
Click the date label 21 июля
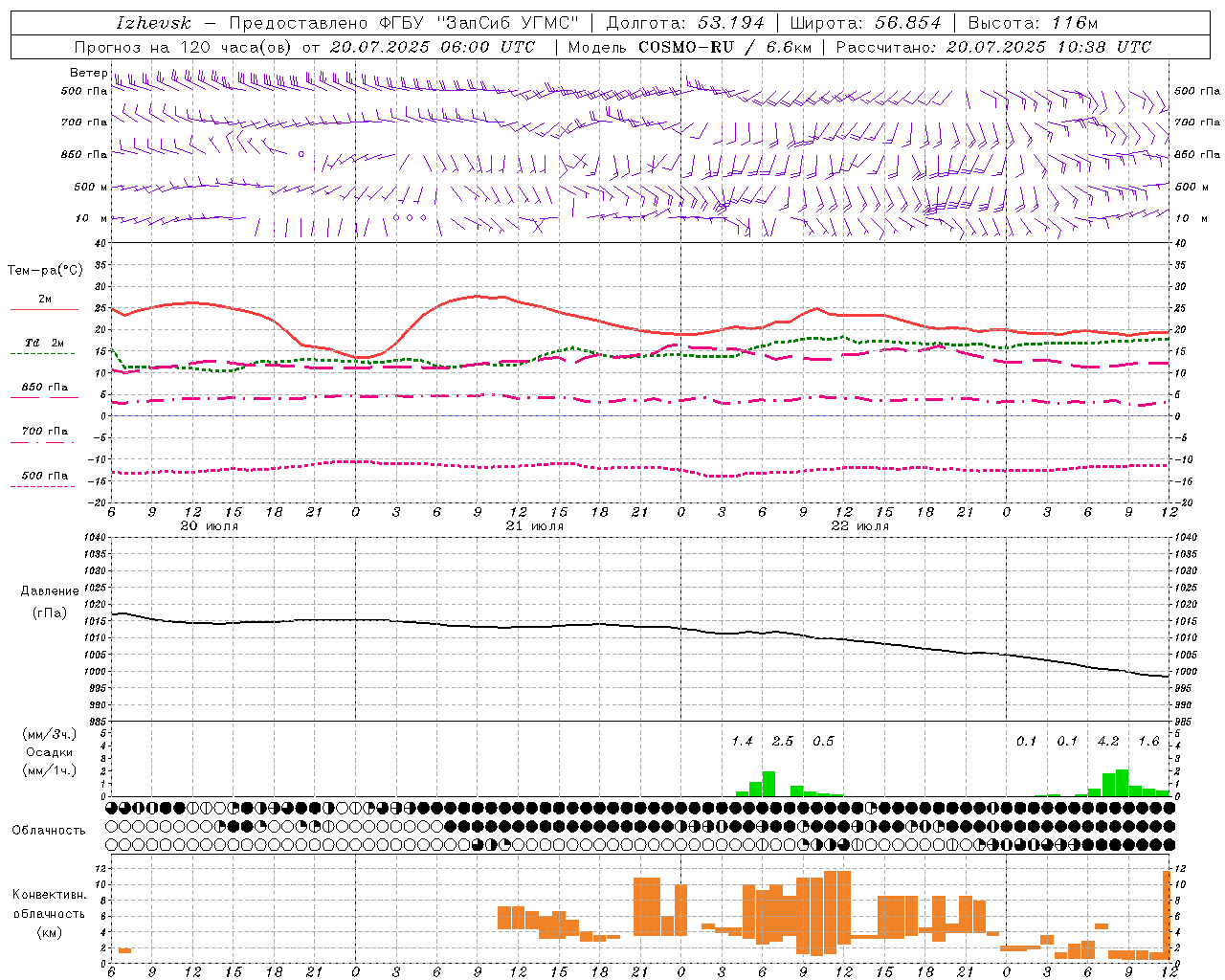pos(535,526)
